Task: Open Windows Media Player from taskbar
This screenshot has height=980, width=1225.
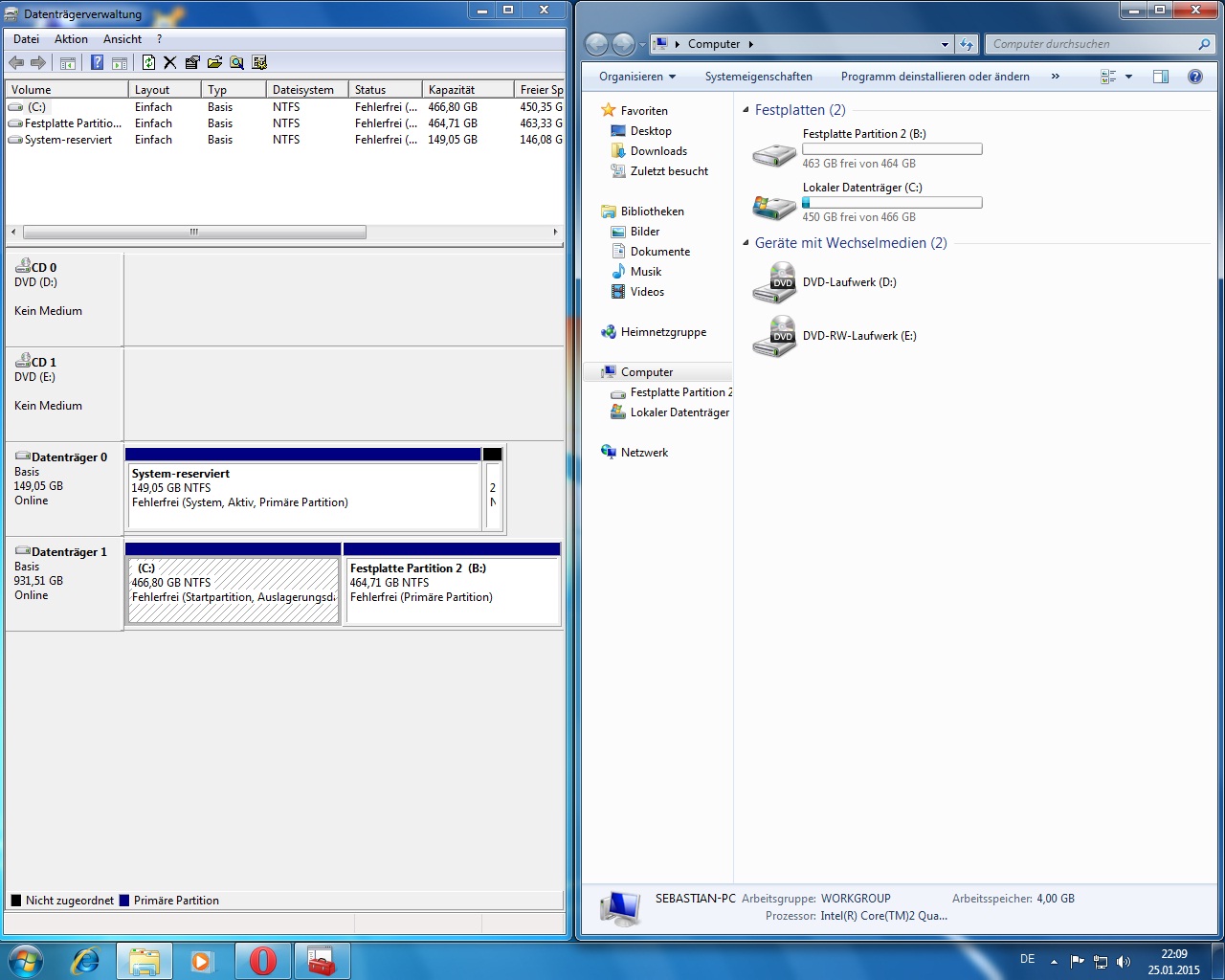Action: tap(202, 961)
